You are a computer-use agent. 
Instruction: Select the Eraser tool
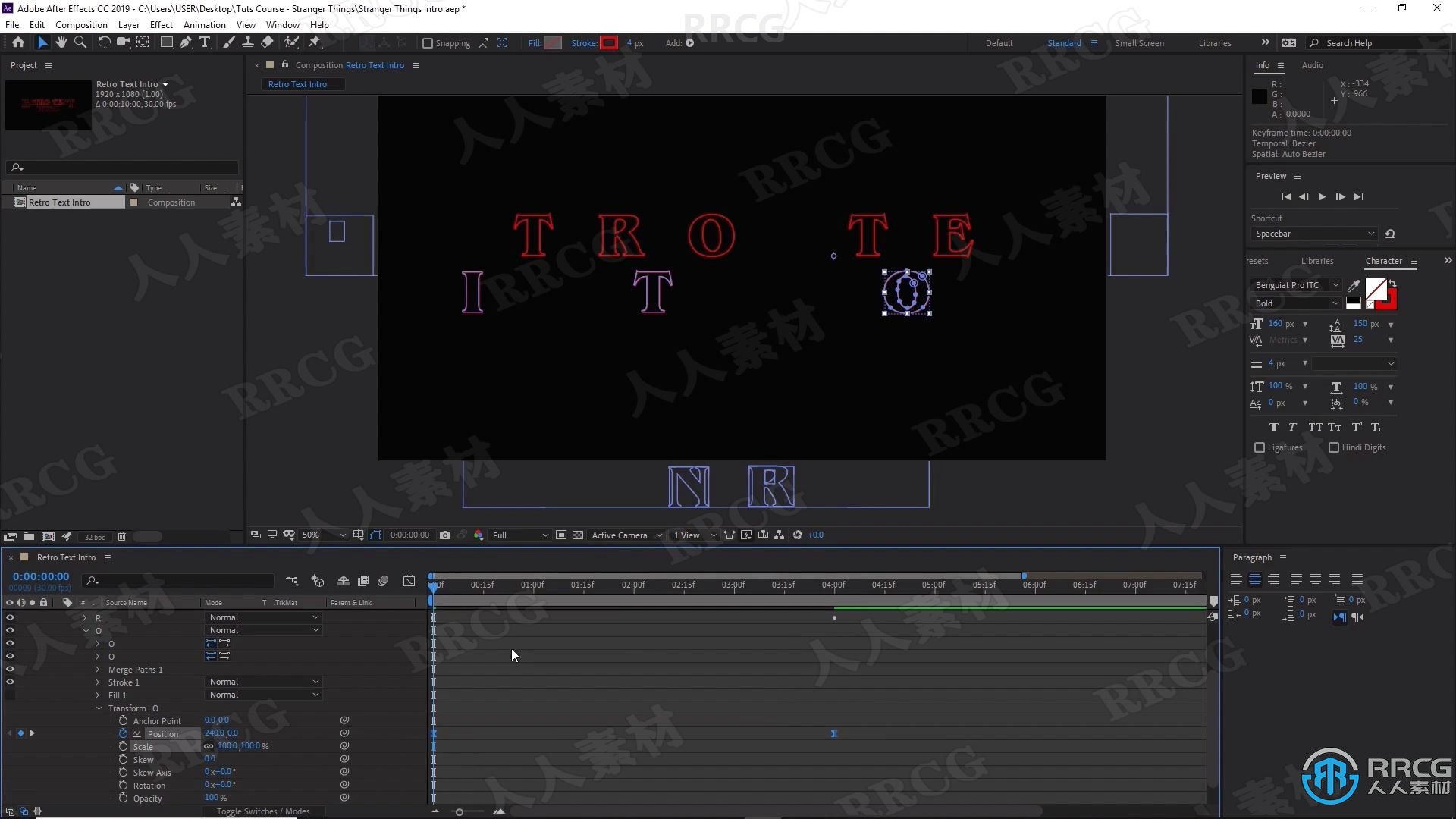tap(267, 42)
